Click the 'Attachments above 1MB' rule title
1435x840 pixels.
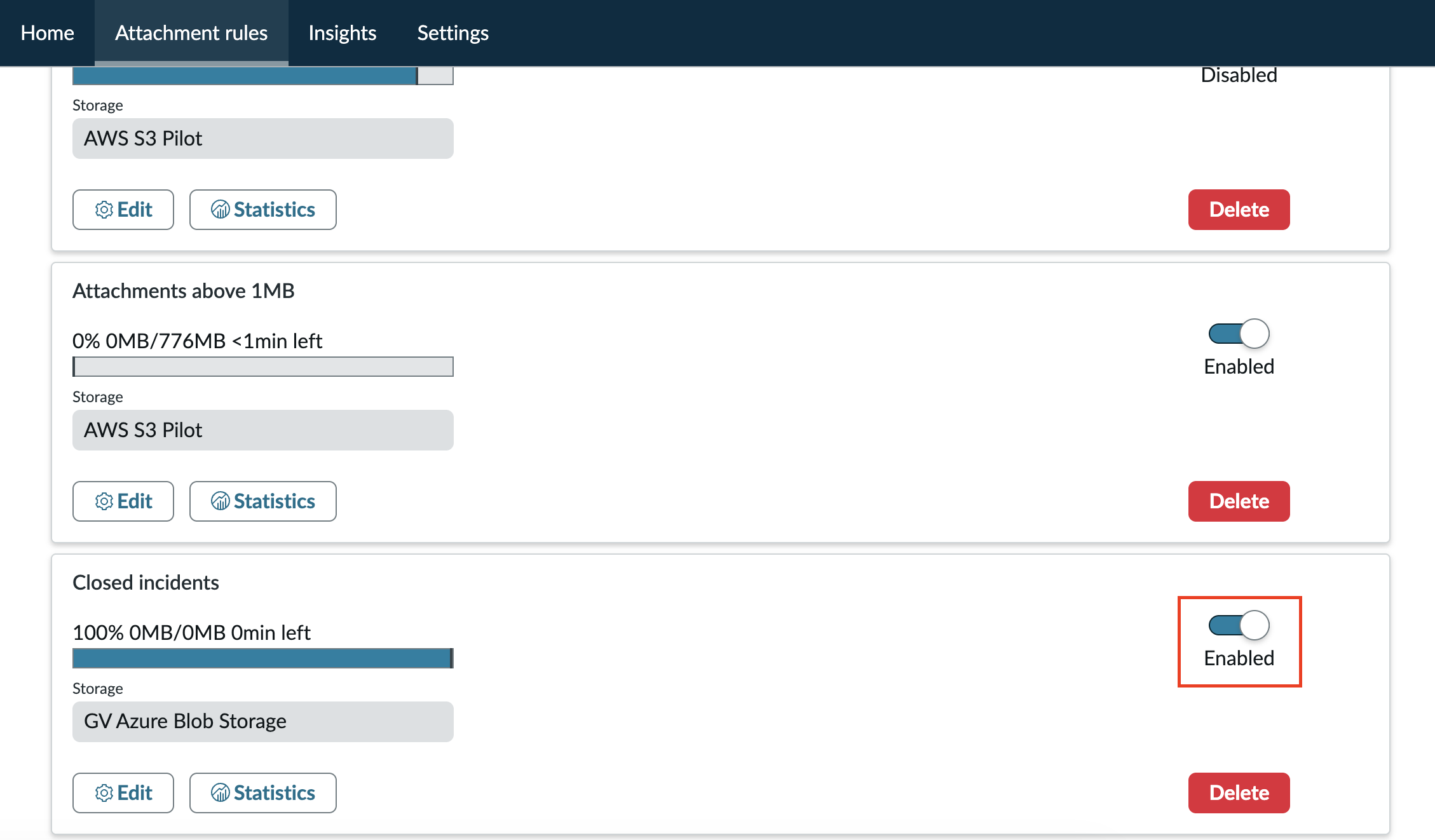coord(184,291)
